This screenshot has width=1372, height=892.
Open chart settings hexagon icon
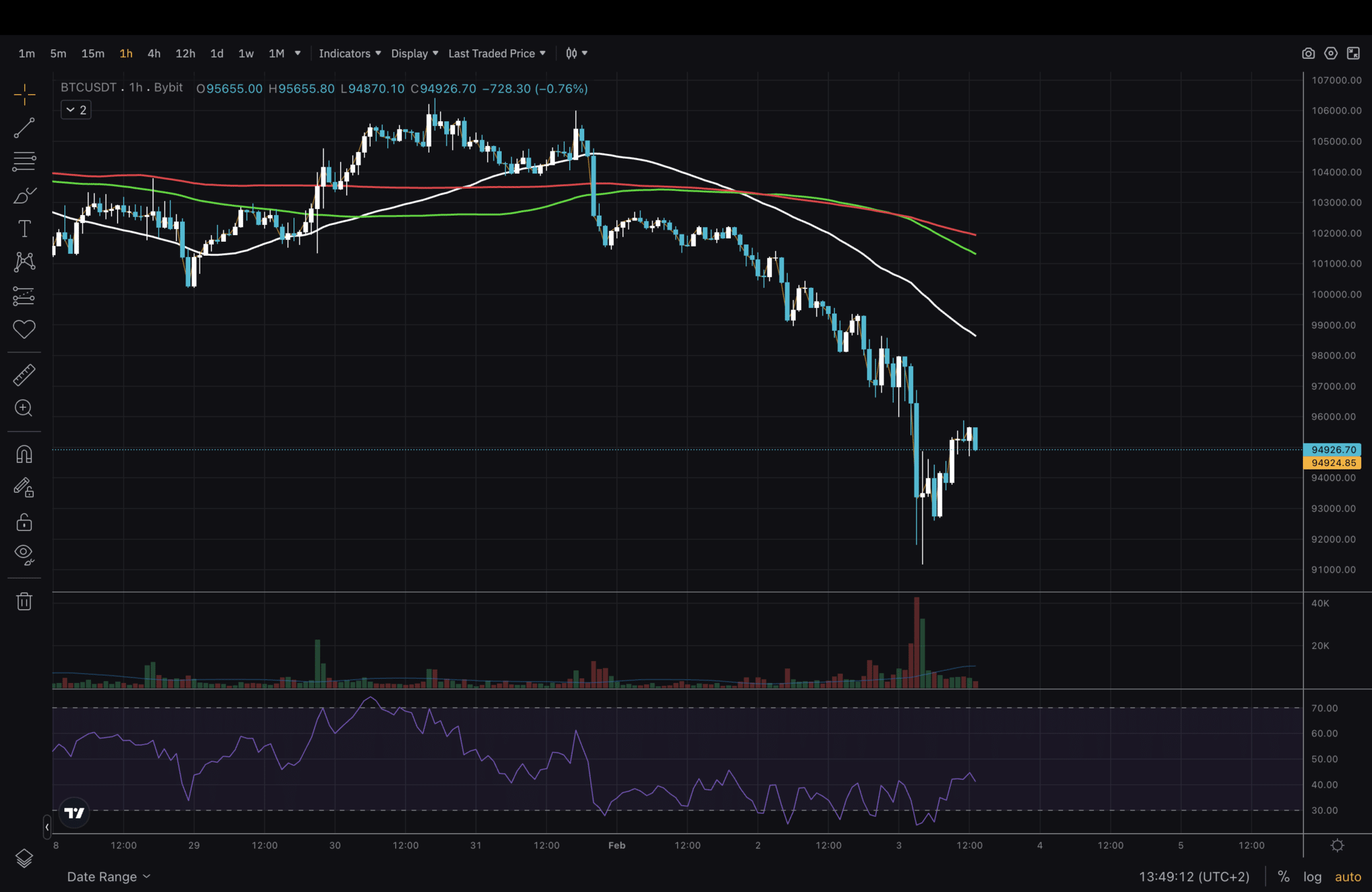1330,54
